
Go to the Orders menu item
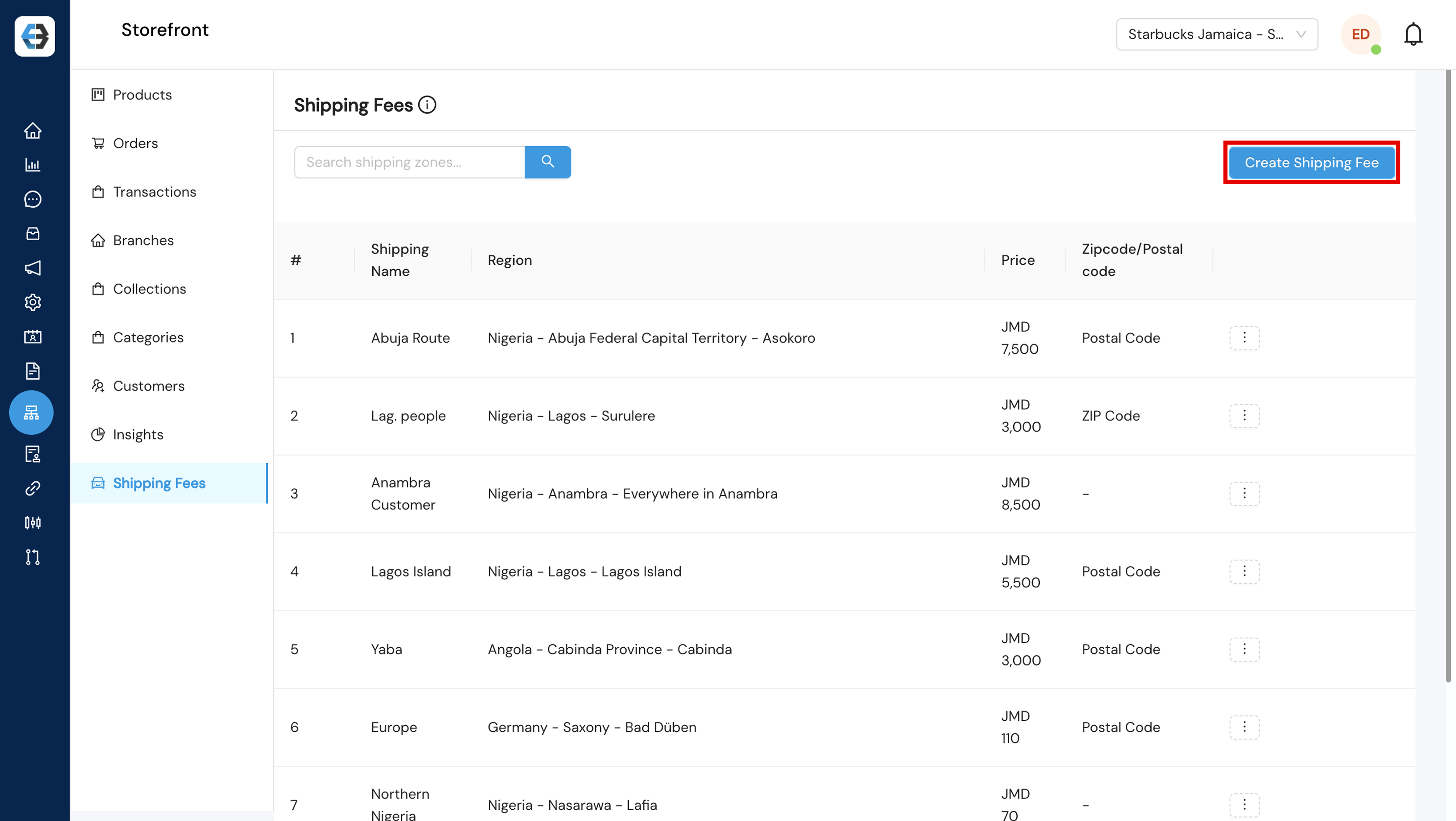(169, 144)
